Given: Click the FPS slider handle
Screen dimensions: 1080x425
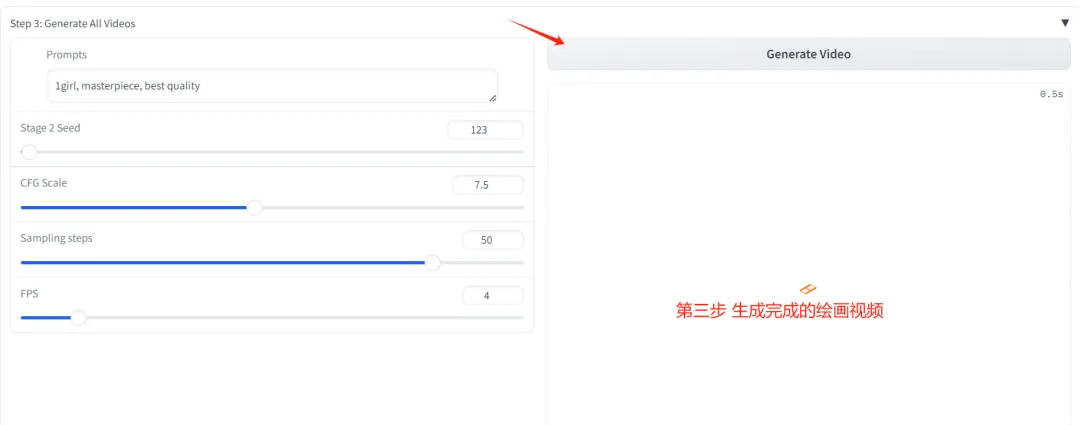Looking at the screenshot, I should (78, 318).
